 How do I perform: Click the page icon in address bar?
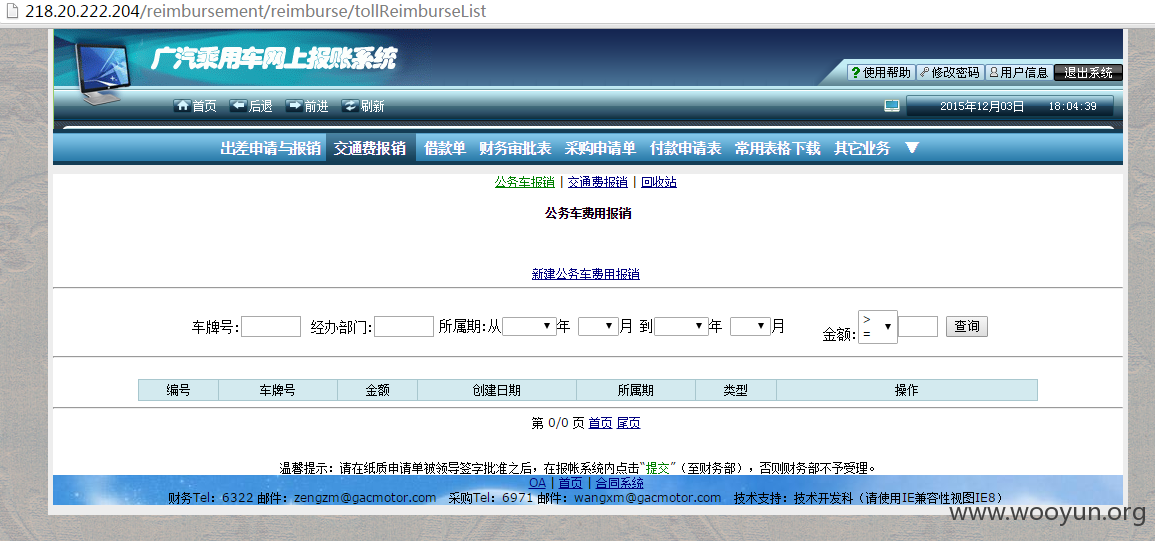point(12,12)
